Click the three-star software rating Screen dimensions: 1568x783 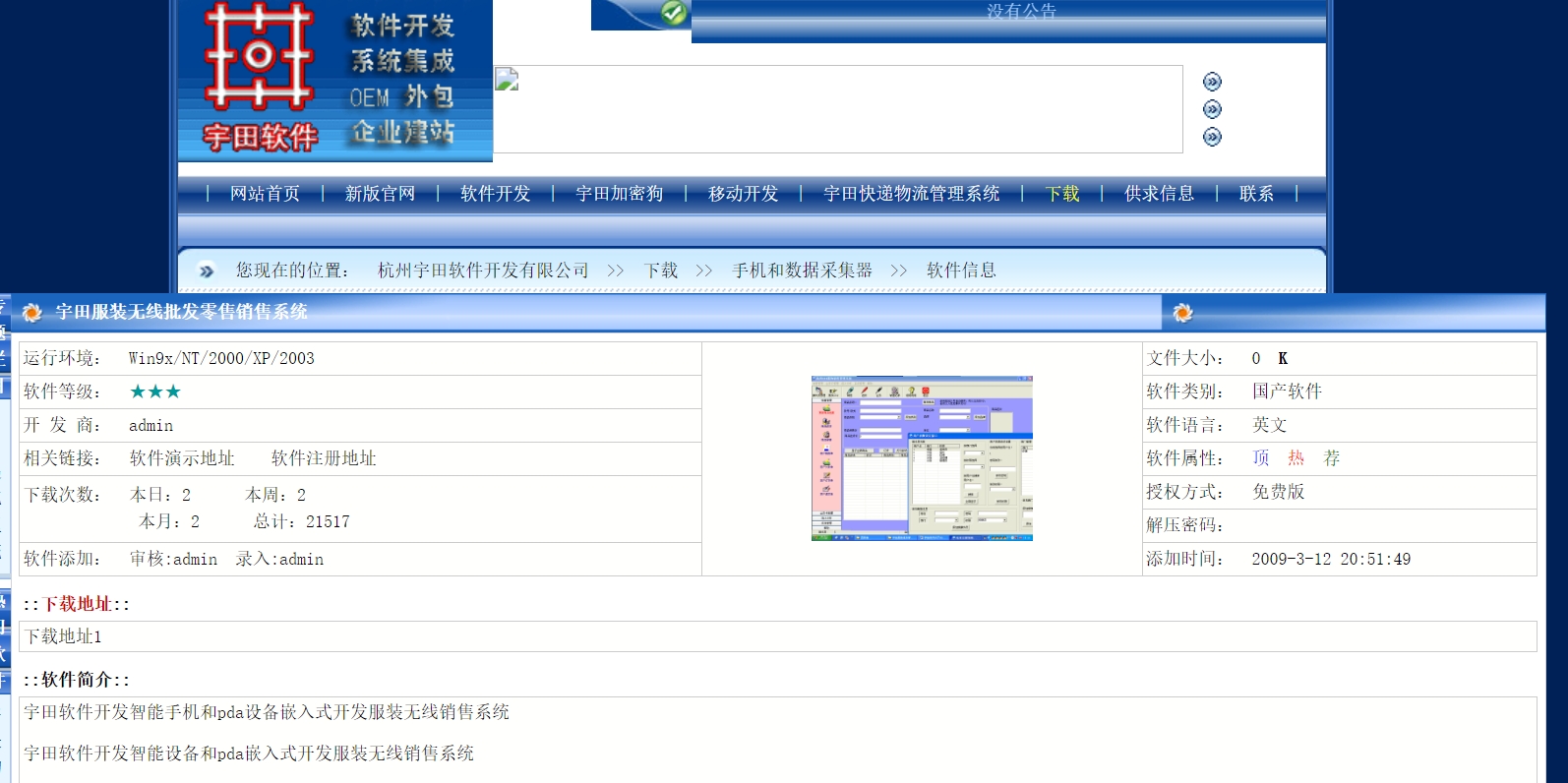click(x=155, y=391)
